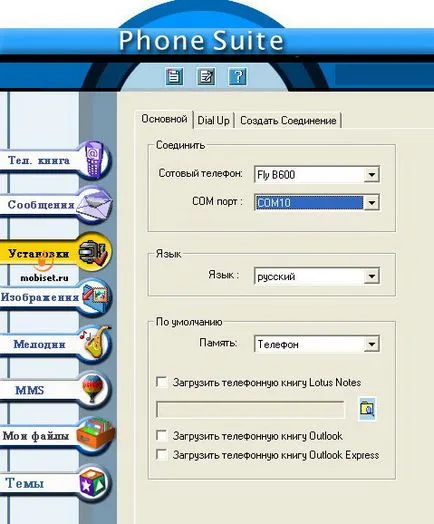Open the Темы section label
Screen dimensions: 434x524
point(24,483)
